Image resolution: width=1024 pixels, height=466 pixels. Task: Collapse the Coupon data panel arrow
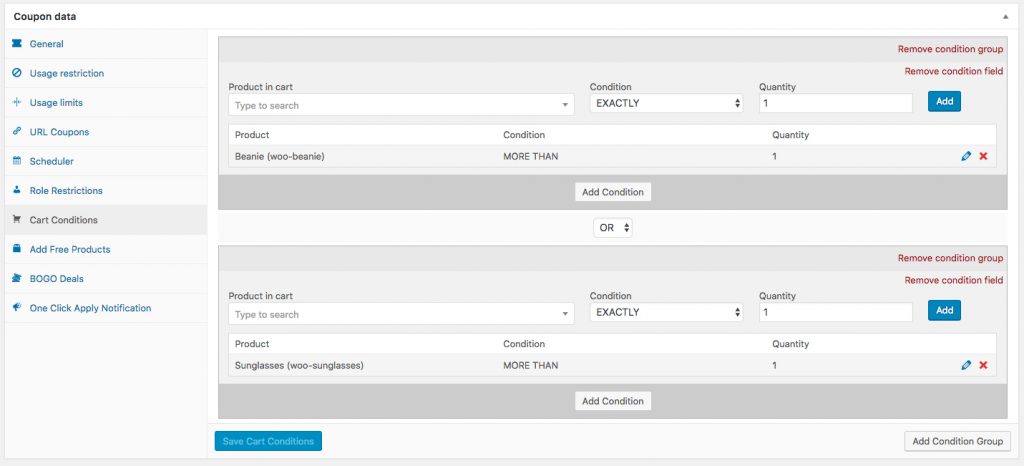click(1004, 17)
